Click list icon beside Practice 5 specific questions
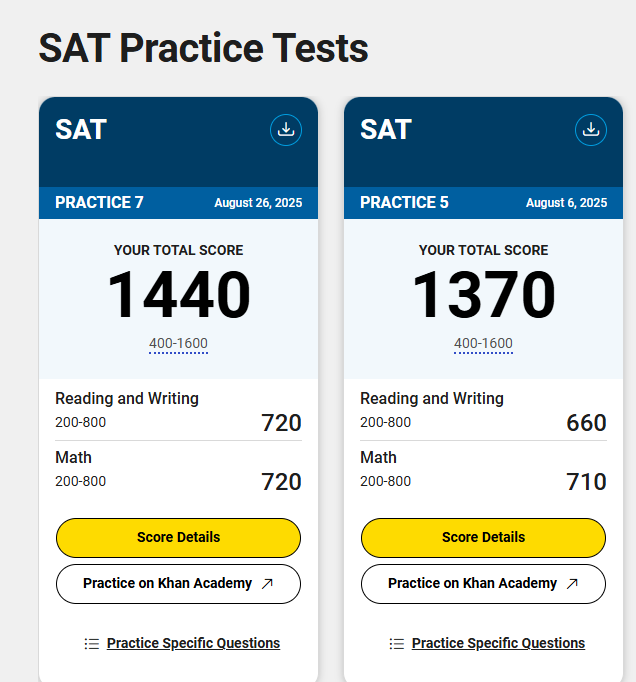 (x=397, y=644)
